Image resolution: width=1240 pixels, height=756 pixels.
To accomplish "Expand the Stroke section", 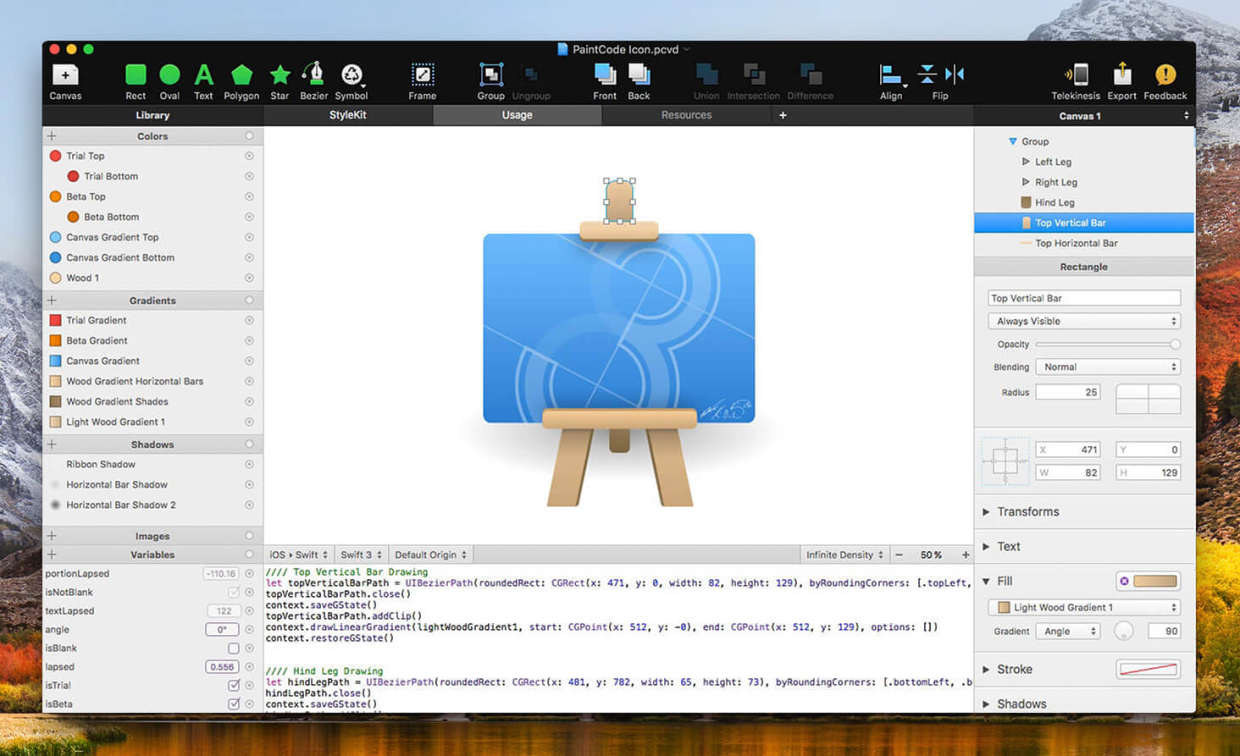I will pos(986,670).
